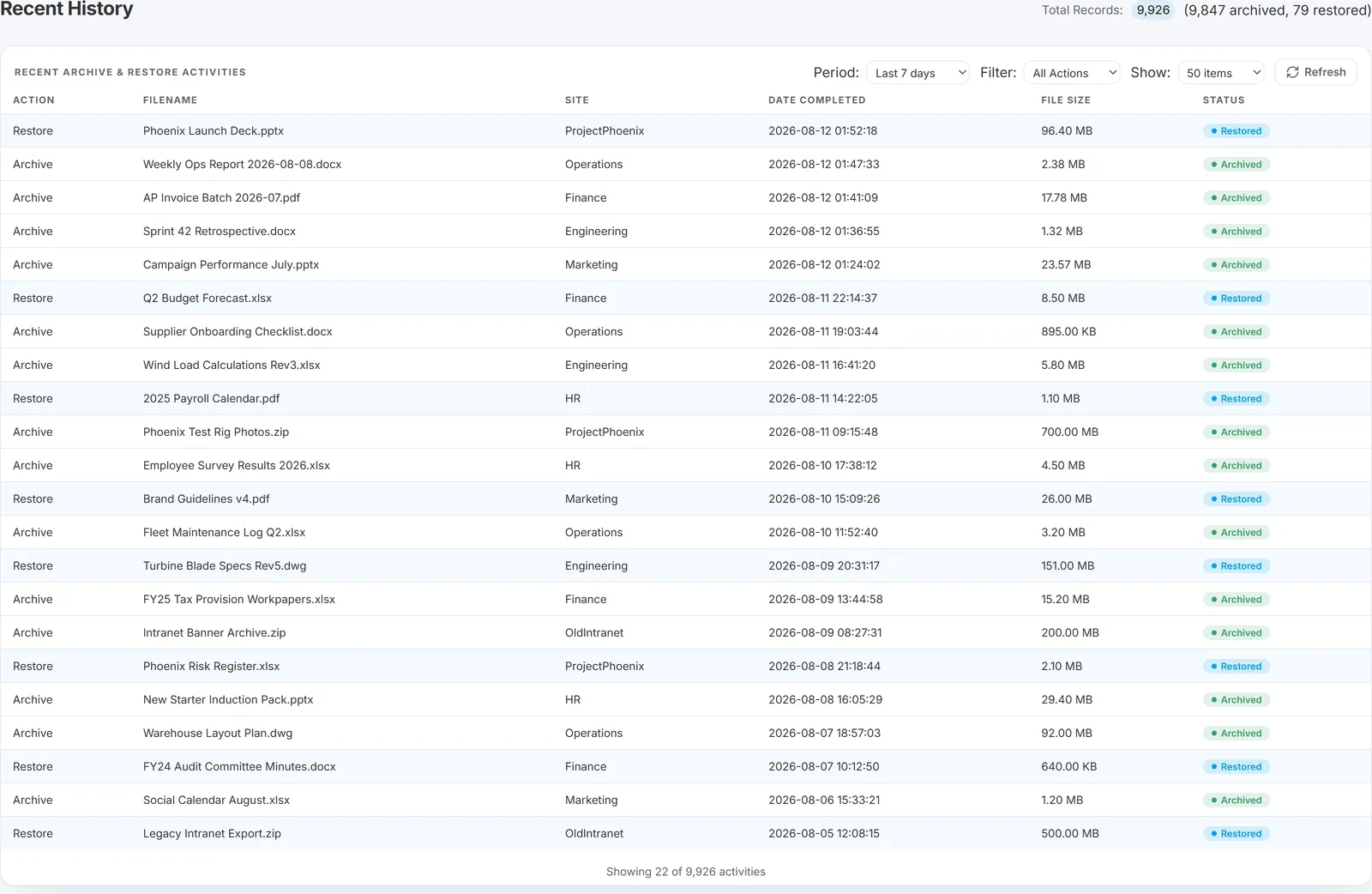This screenshot has height=894, width=1372.
Task: Select Phoenix Test Rig Photos.zip
Action: point(216,432)
